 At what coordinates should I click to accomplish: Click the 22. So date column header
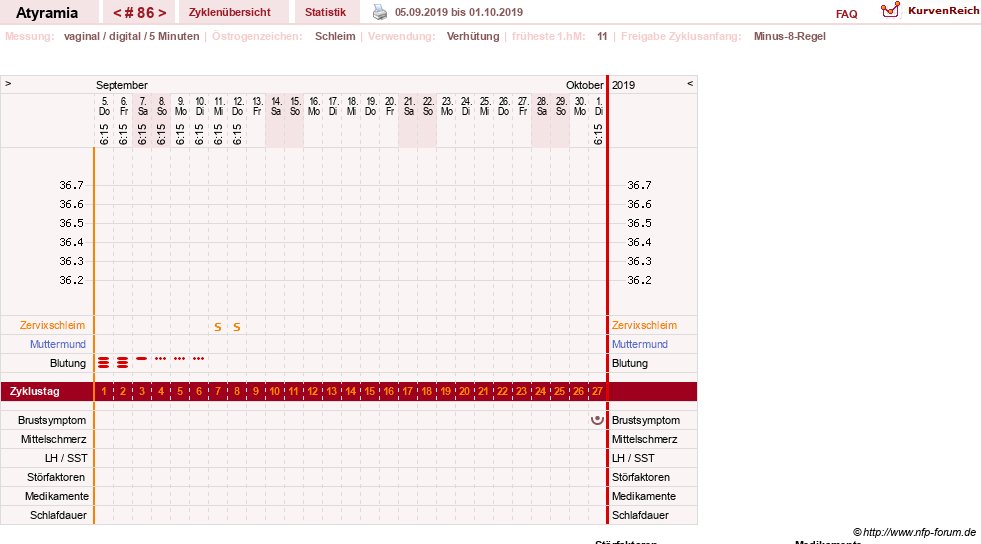coord(428,106)
